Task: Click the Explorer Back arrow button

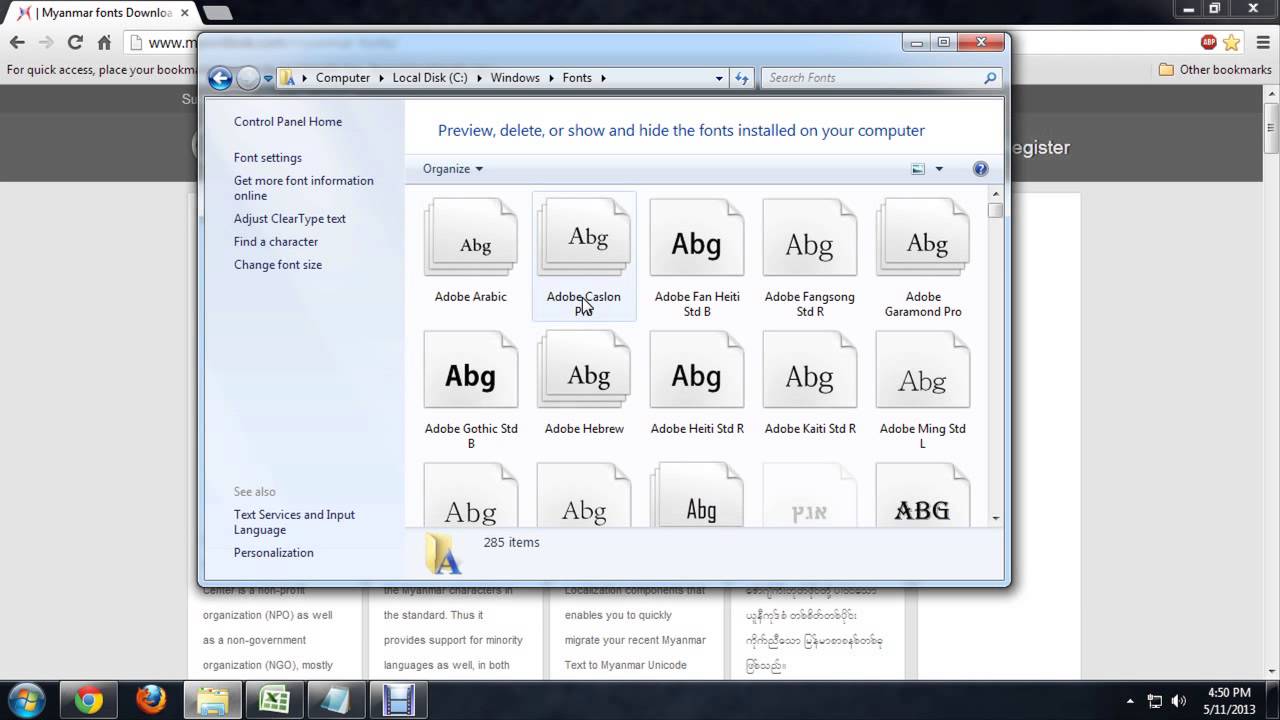Action: click(x=220, y=78)
